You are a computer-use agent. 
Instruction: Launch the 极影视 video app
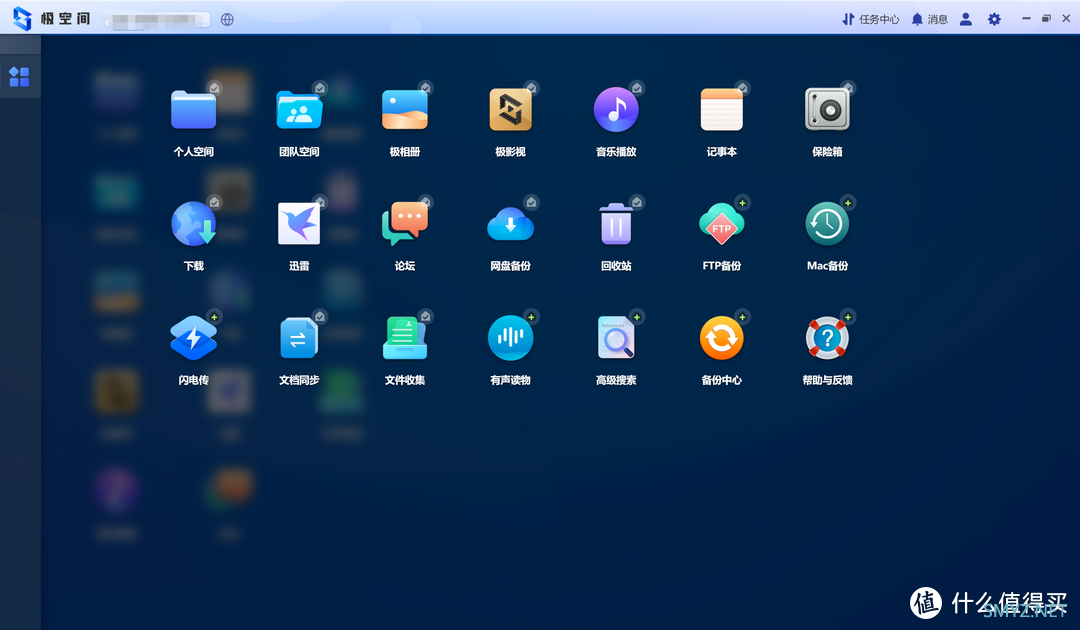tap(510, 110)
